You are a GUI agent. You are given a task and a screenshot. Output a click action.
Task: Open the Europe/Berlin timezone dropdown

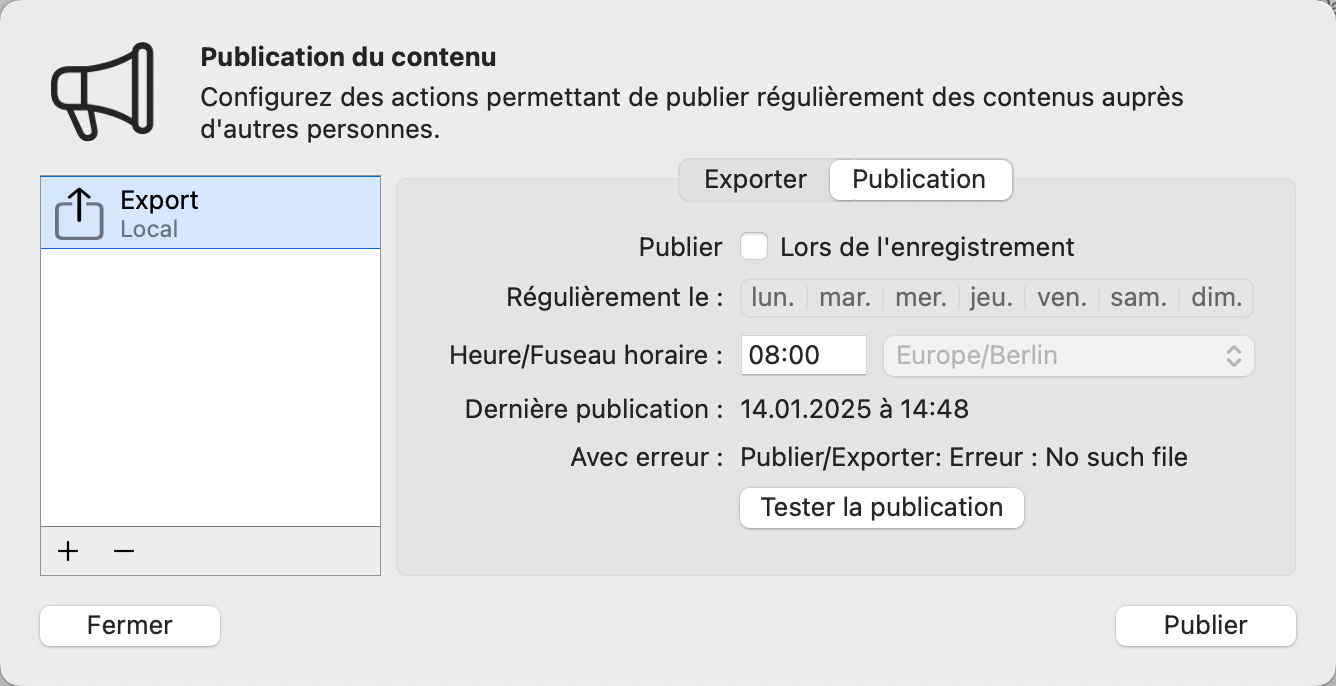1069,355
